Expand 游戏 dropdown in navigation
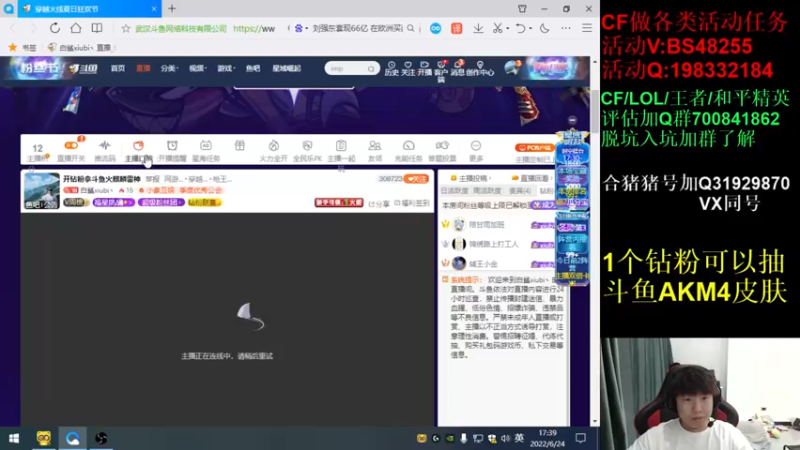Image resolution: width=800 pixels, height=450 pixels. click(x=226, y=68)
